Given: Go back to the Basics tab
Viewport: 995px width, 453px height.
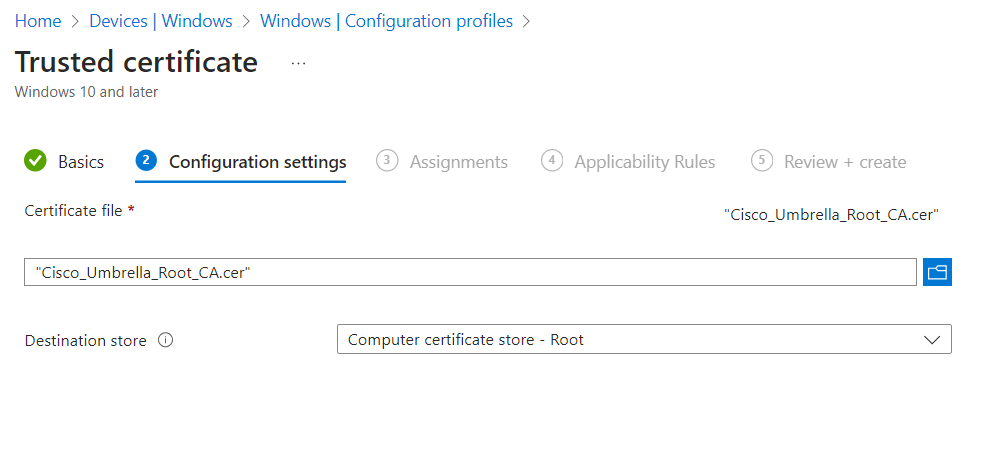Looking at the screenshot, I should 80,162.
